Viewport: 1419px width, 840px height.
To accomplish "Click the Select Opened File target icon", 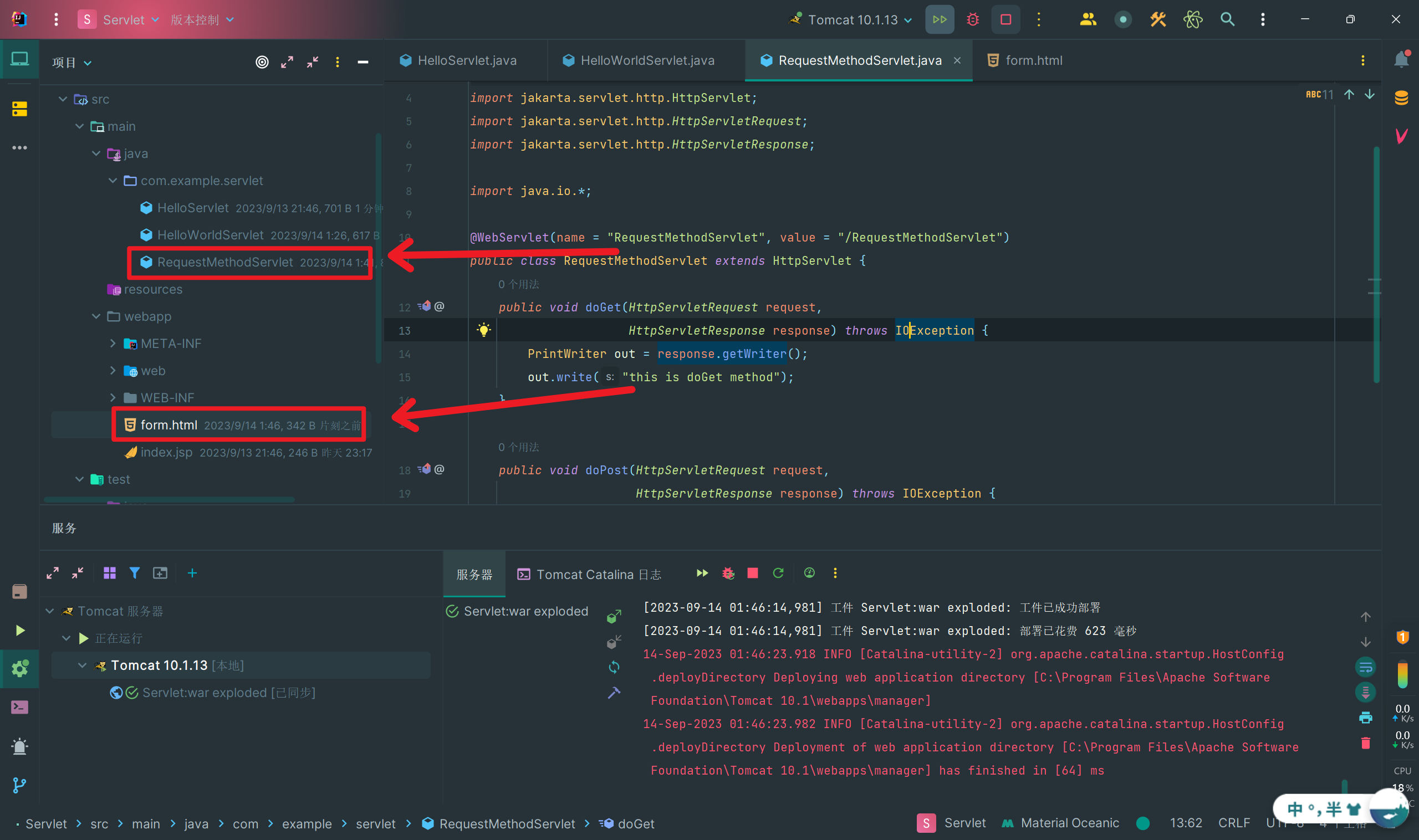I will (x=262, y=62).
